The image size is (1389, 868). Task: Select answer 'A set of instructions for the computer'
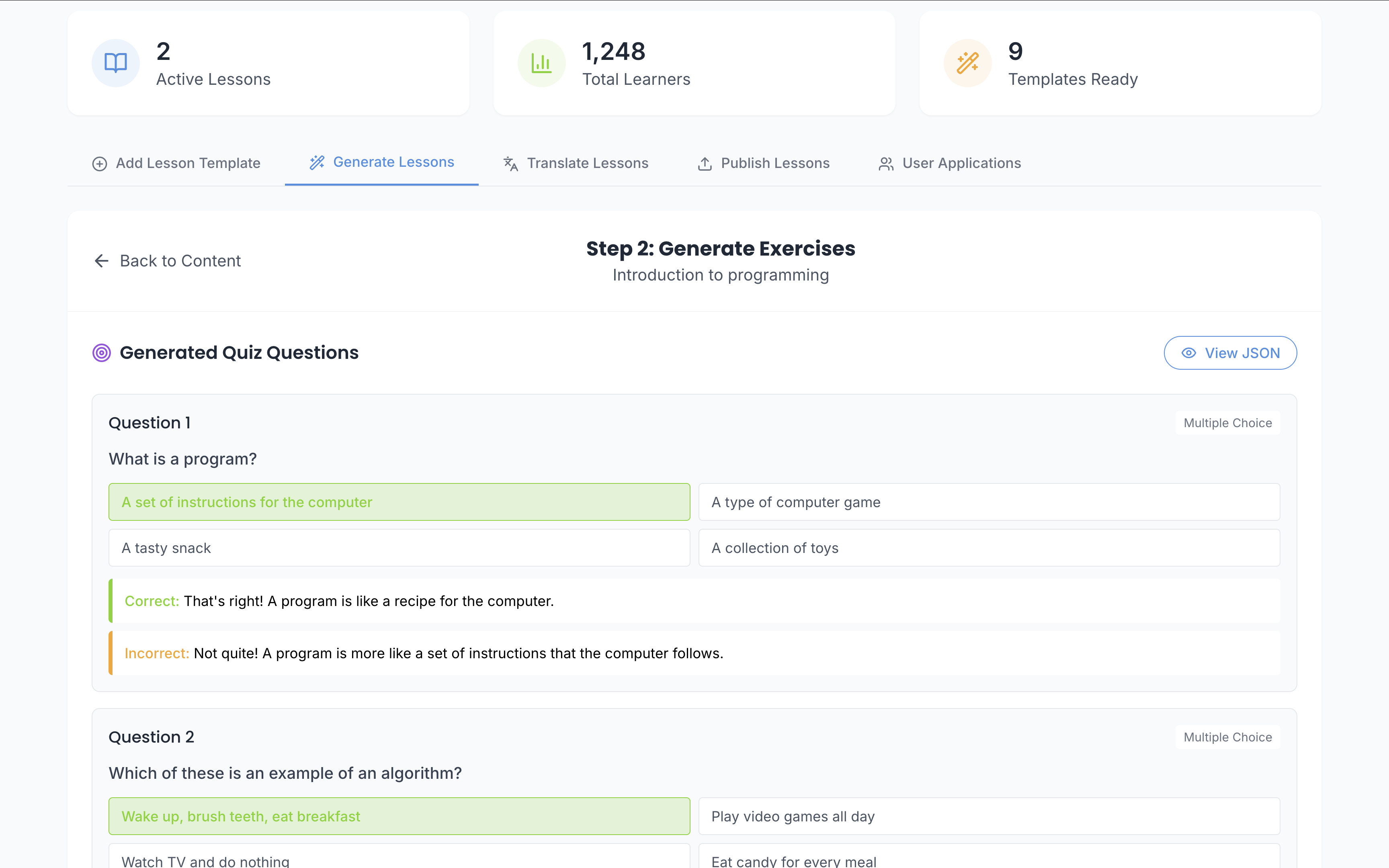click(x=399, y=502)
